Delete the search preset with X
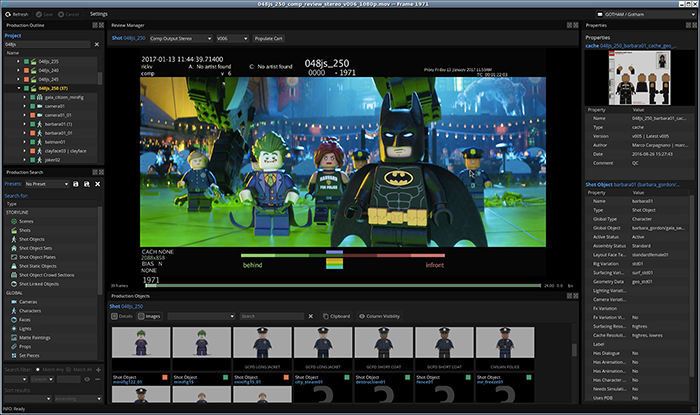700x415 pixels. pos(97,184)
